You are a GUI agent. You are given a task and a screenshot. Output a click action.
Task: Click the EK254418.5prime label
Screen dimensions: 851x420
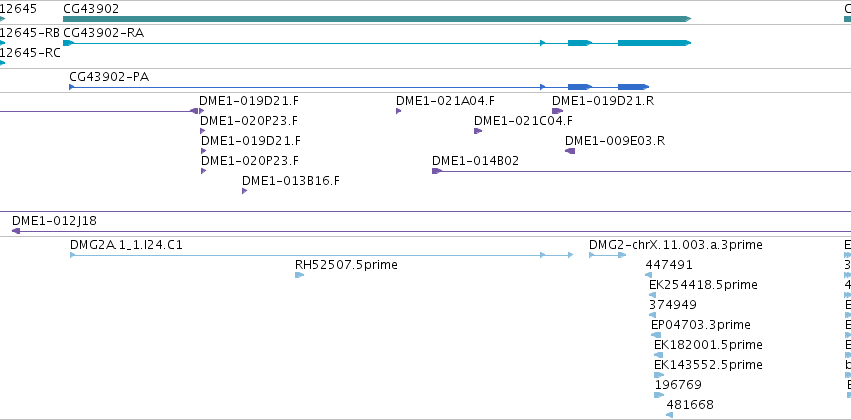coord(703,285)
